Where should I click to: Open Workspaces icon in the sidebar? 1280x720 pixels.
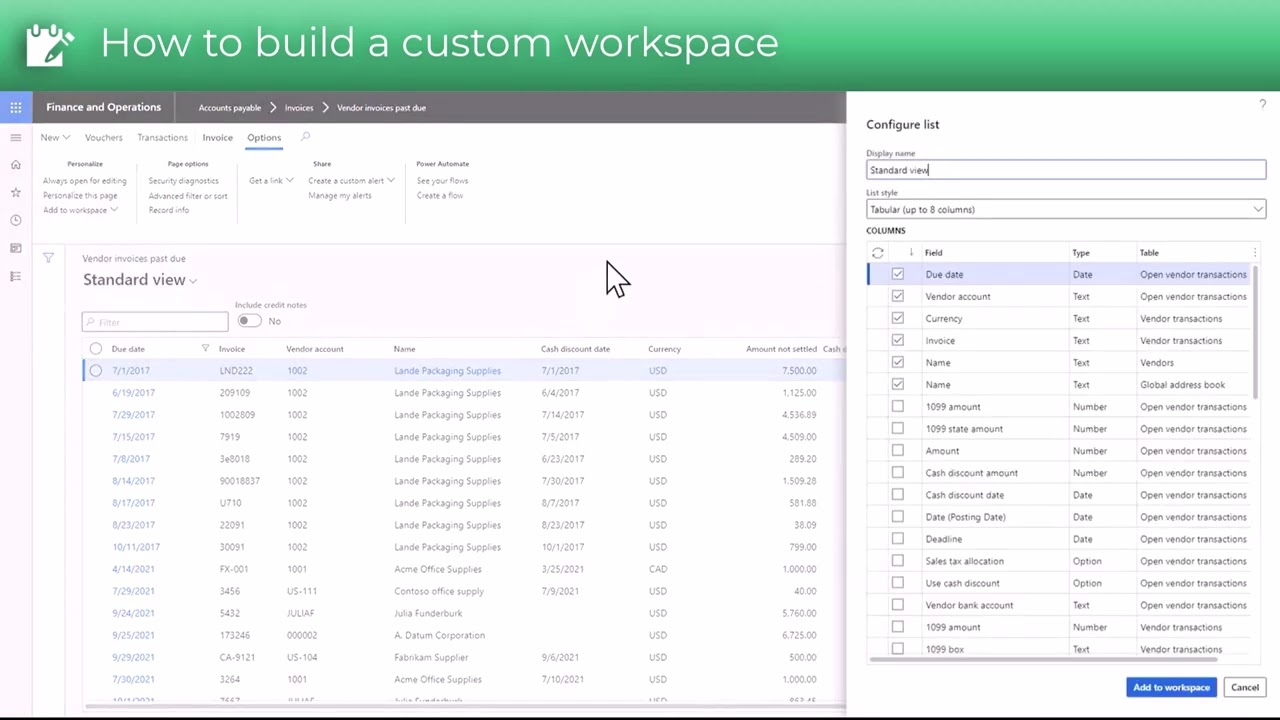16,248
